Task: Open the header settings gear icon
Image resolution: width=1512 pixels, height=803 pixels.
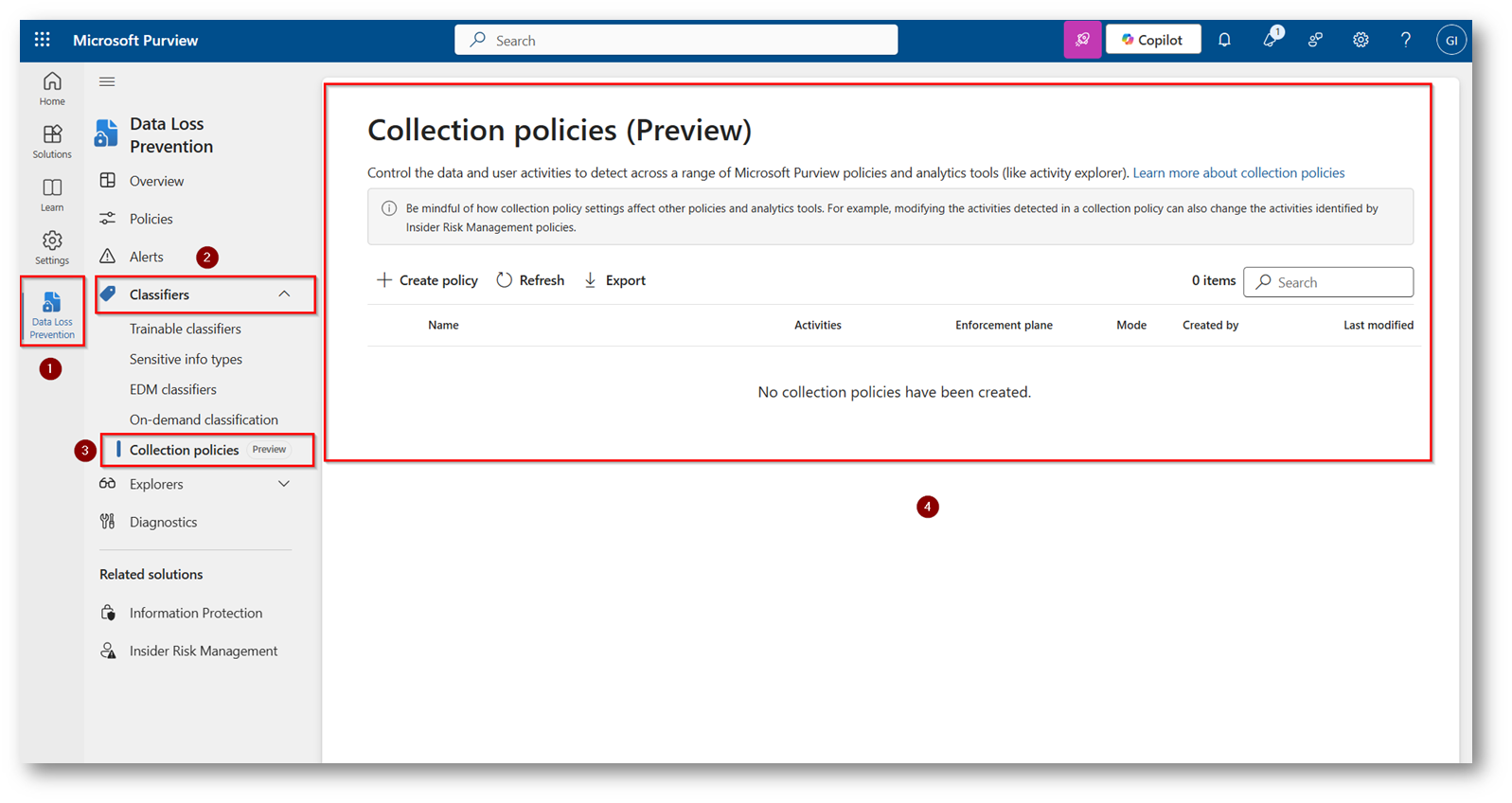Action: pos(1361,40)
